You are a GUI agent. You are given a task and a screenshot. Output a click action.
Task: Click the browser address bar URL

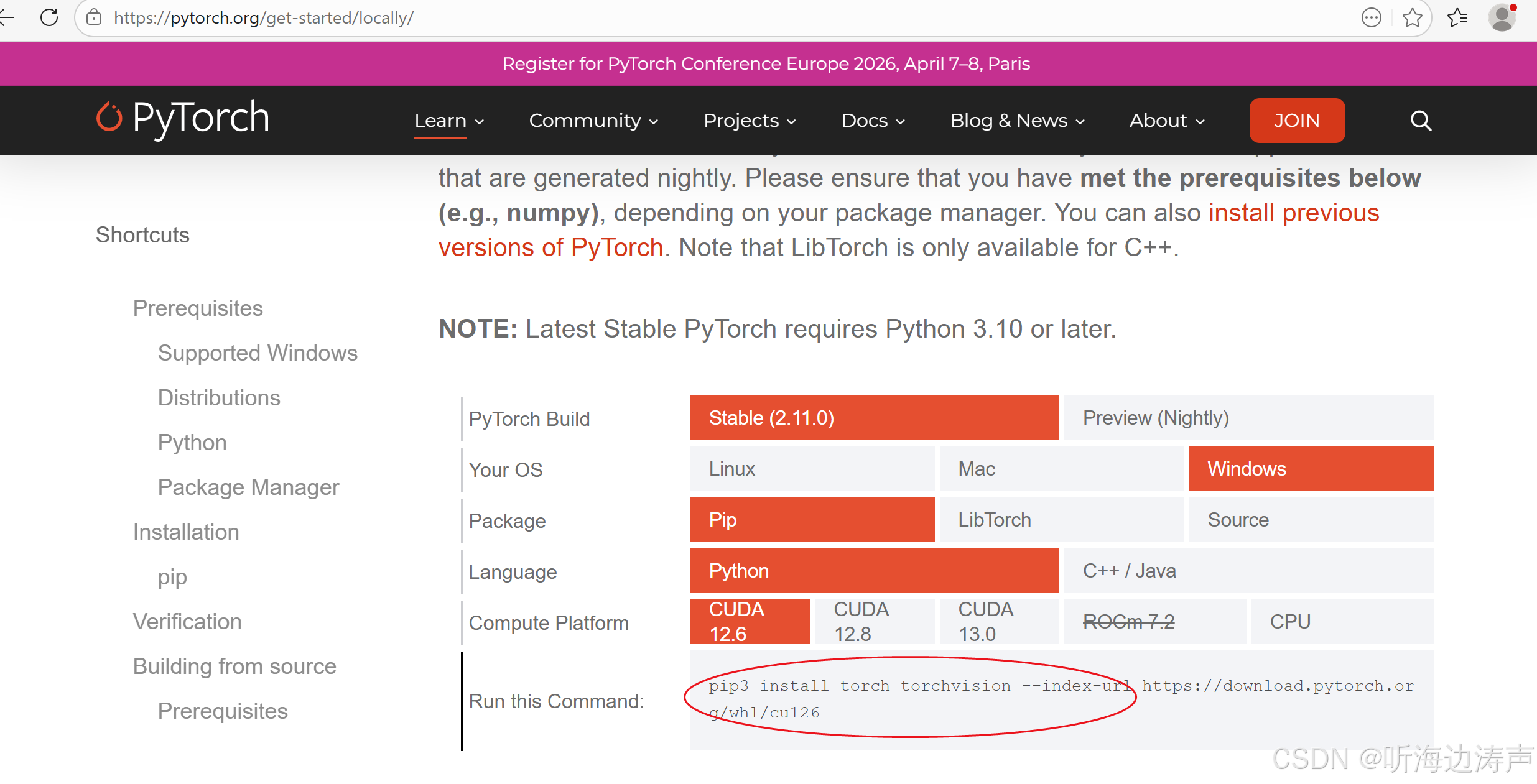coord(264,17)
